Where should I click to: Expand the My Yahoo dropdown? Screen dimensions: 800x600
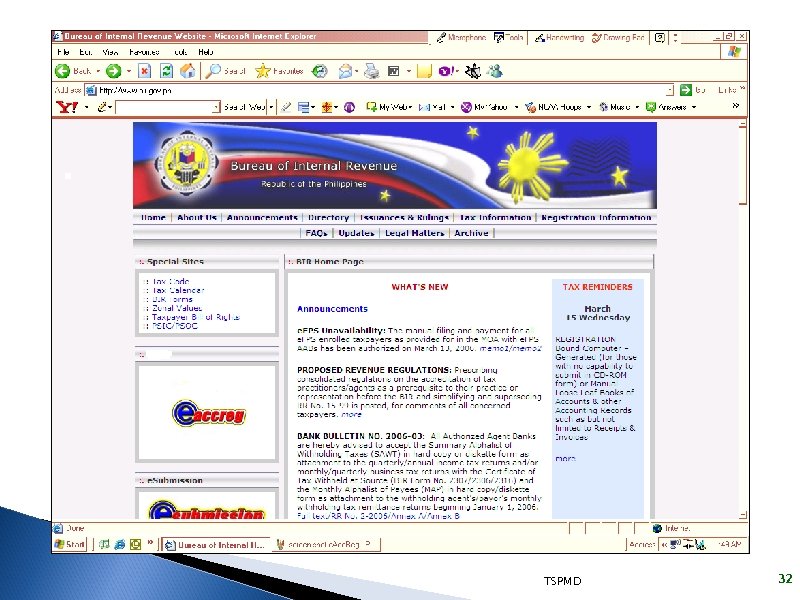pos(516,107)
